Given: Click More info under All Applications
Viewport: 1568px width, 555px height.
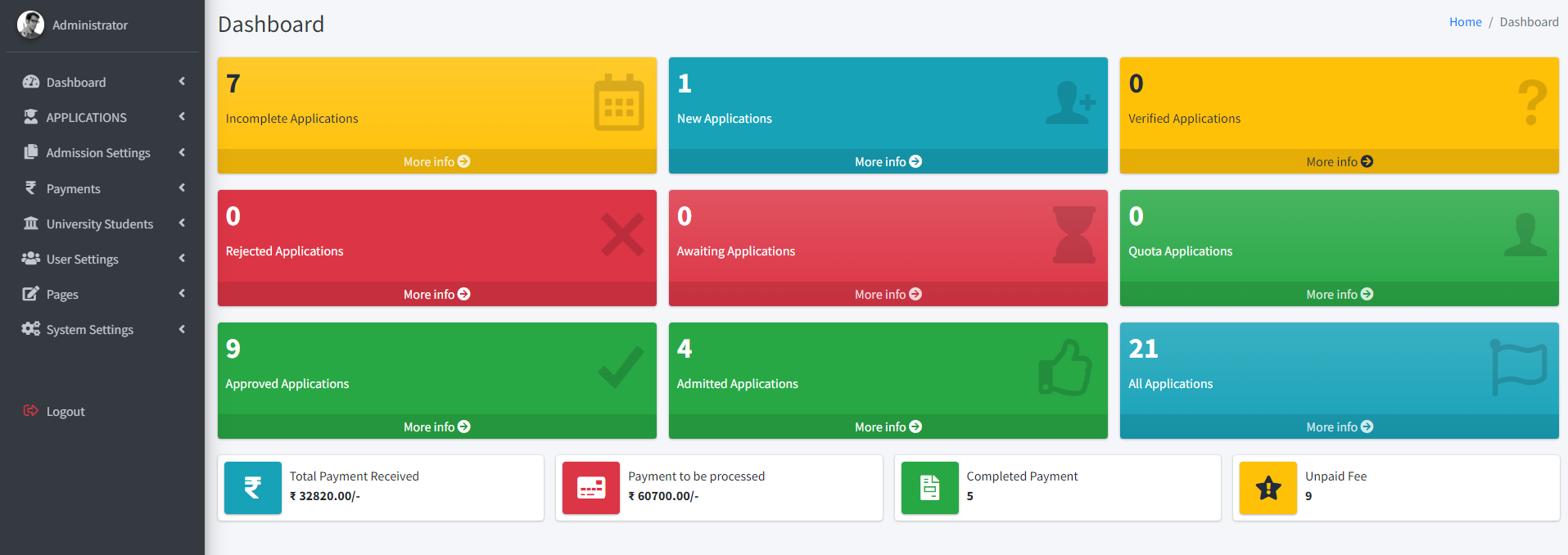Looking at the screenshot, I should pyautogui.click(x=1340, y=426).
